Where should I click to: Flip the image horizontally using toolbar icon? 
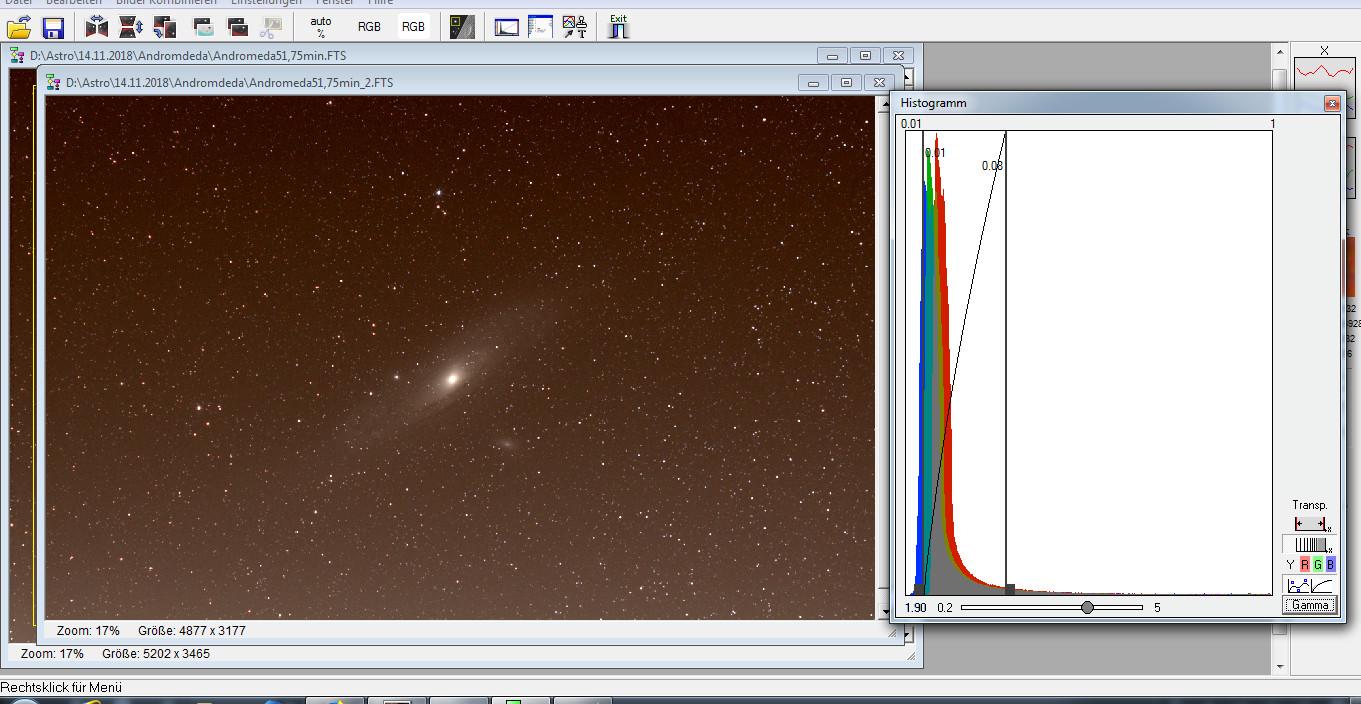97,27
